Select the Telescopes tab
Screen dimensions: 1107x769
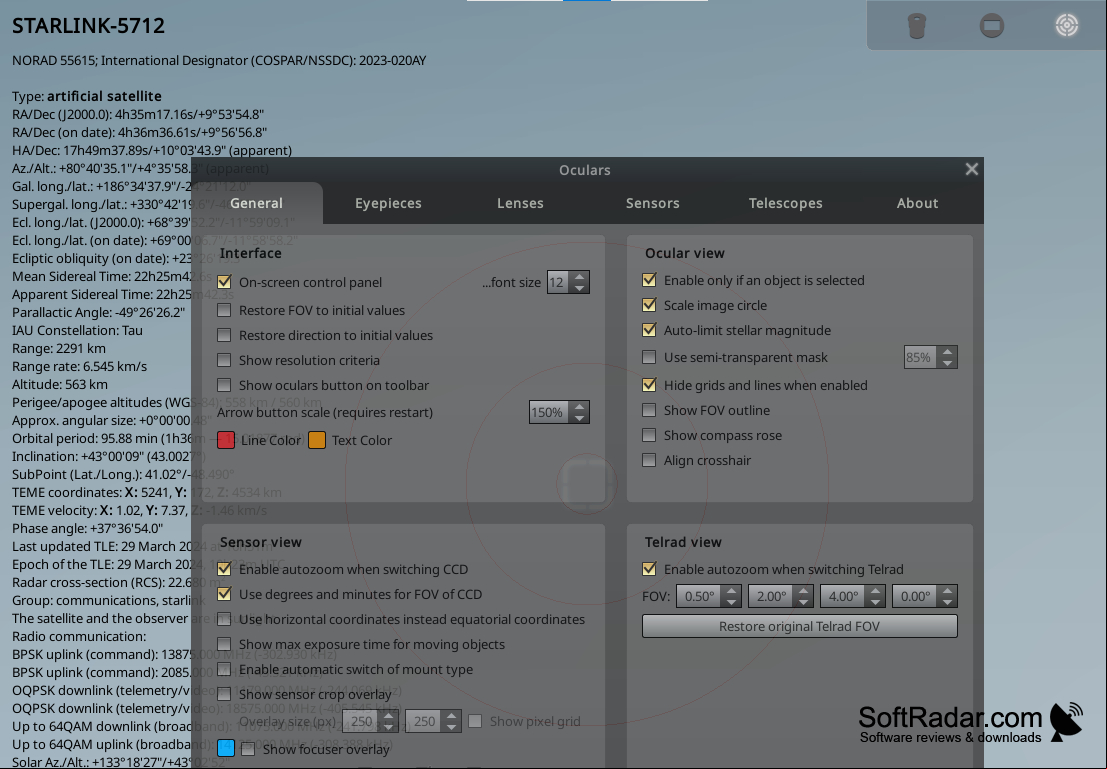click(x=785, y=203)
